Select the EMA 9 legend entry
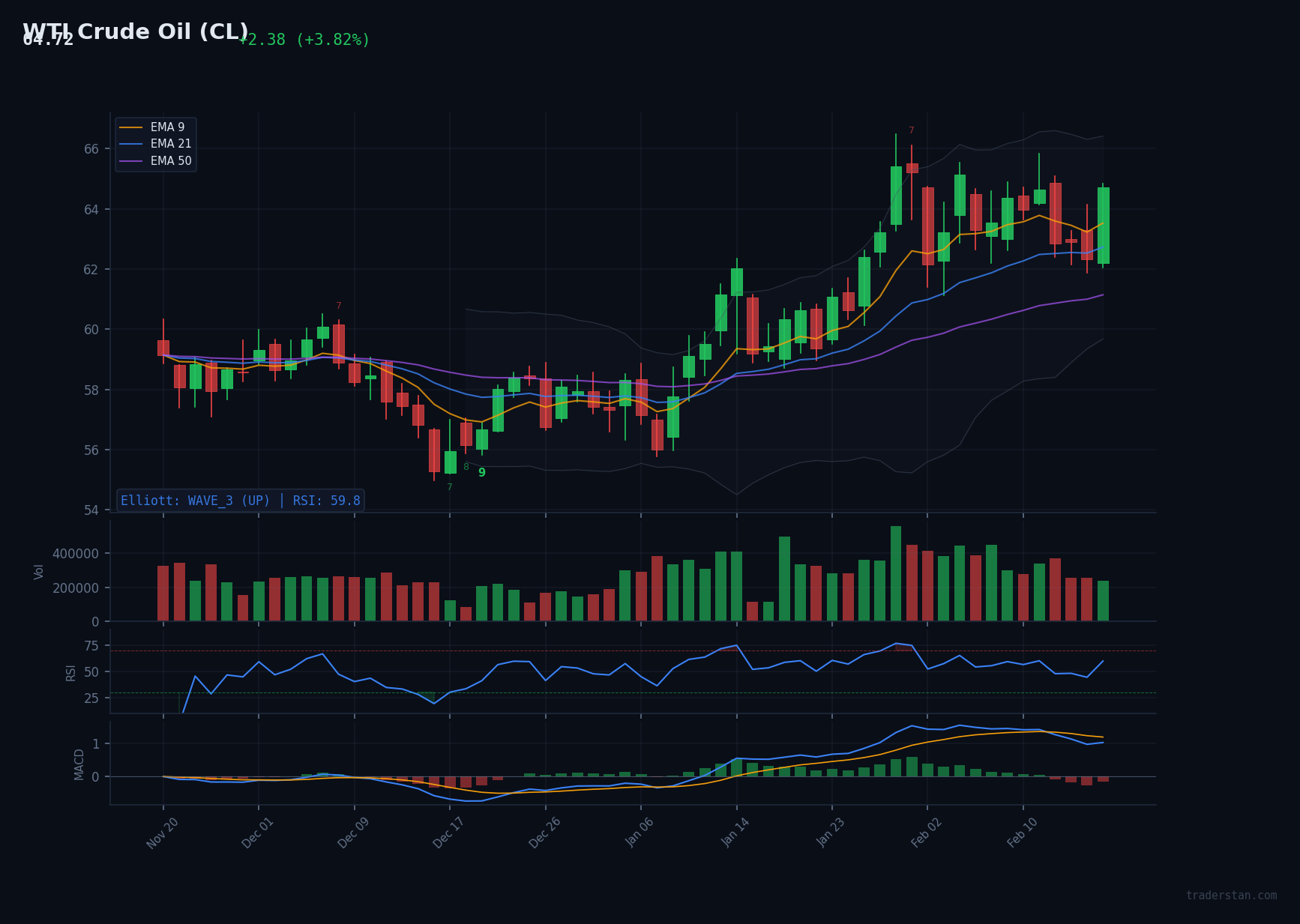This screenshot has width=1300, height=924. pos(166,127)
